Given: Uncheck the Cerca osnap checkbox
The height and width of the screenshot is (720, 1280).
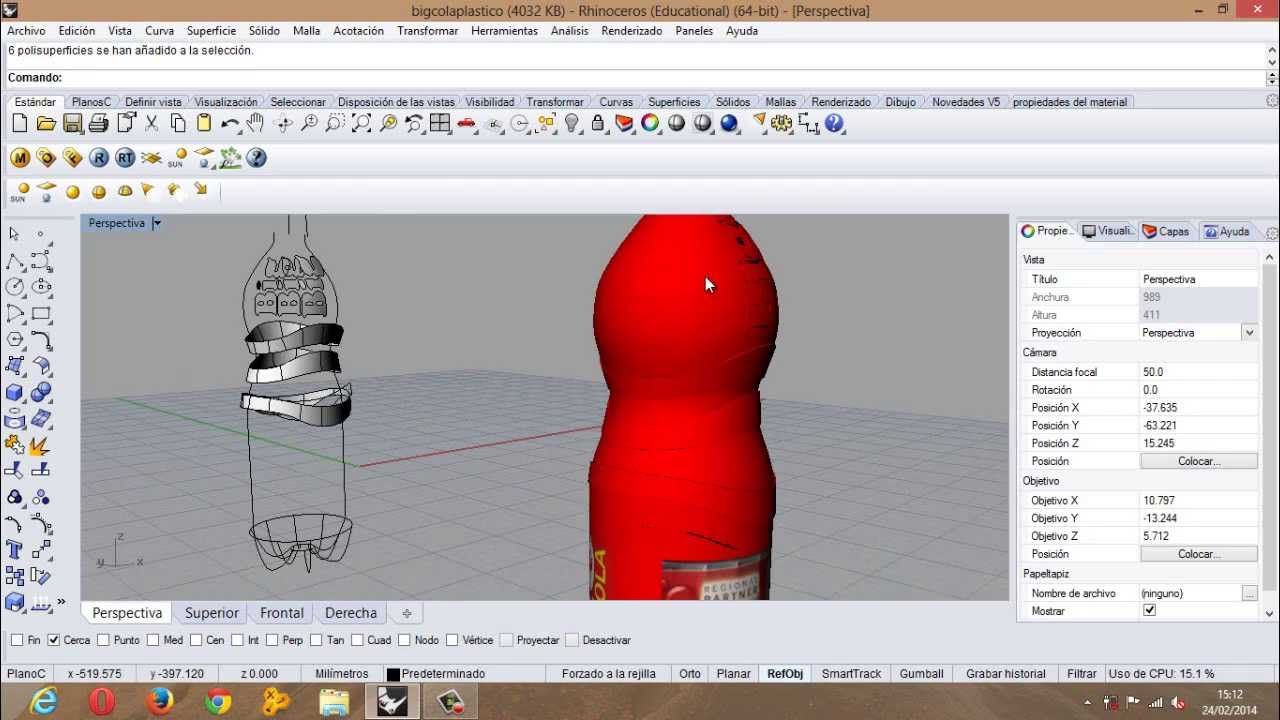Looking at the screenshot, I should (x=53, y=640).
